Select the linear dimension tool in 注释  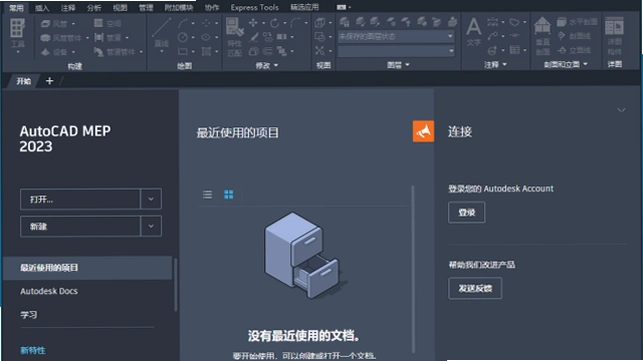click(493, 22)
